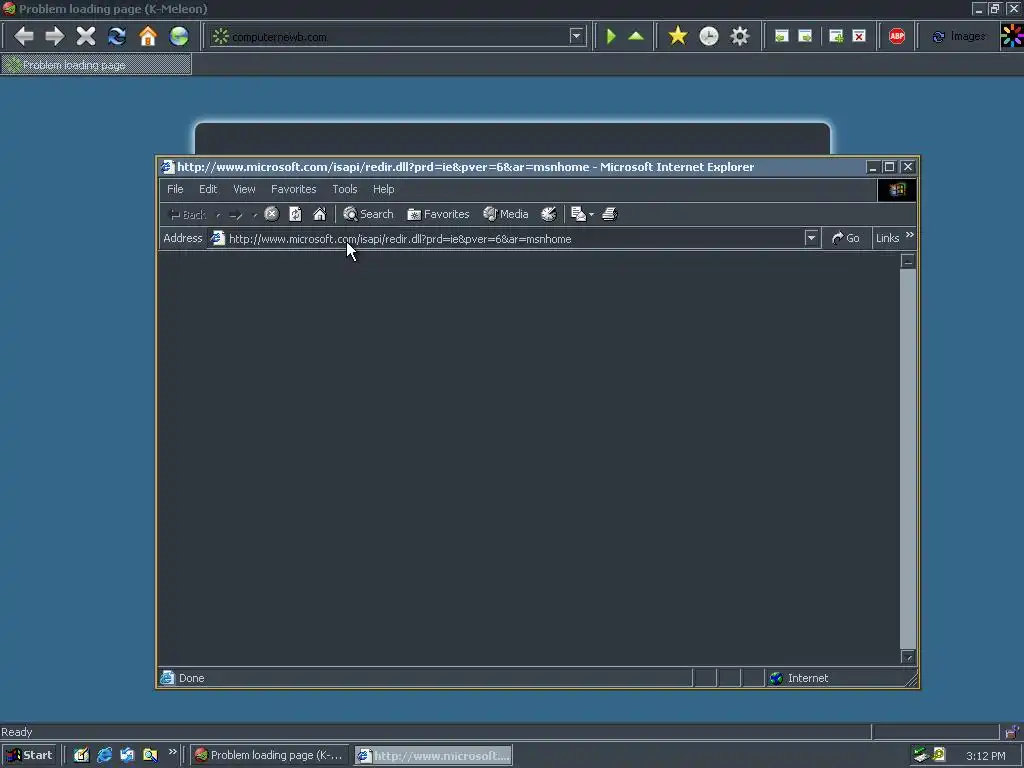The width and height of the screenshot is (1024, 768).
Task: Click 'Done' status text in IE
Action: 191,678
